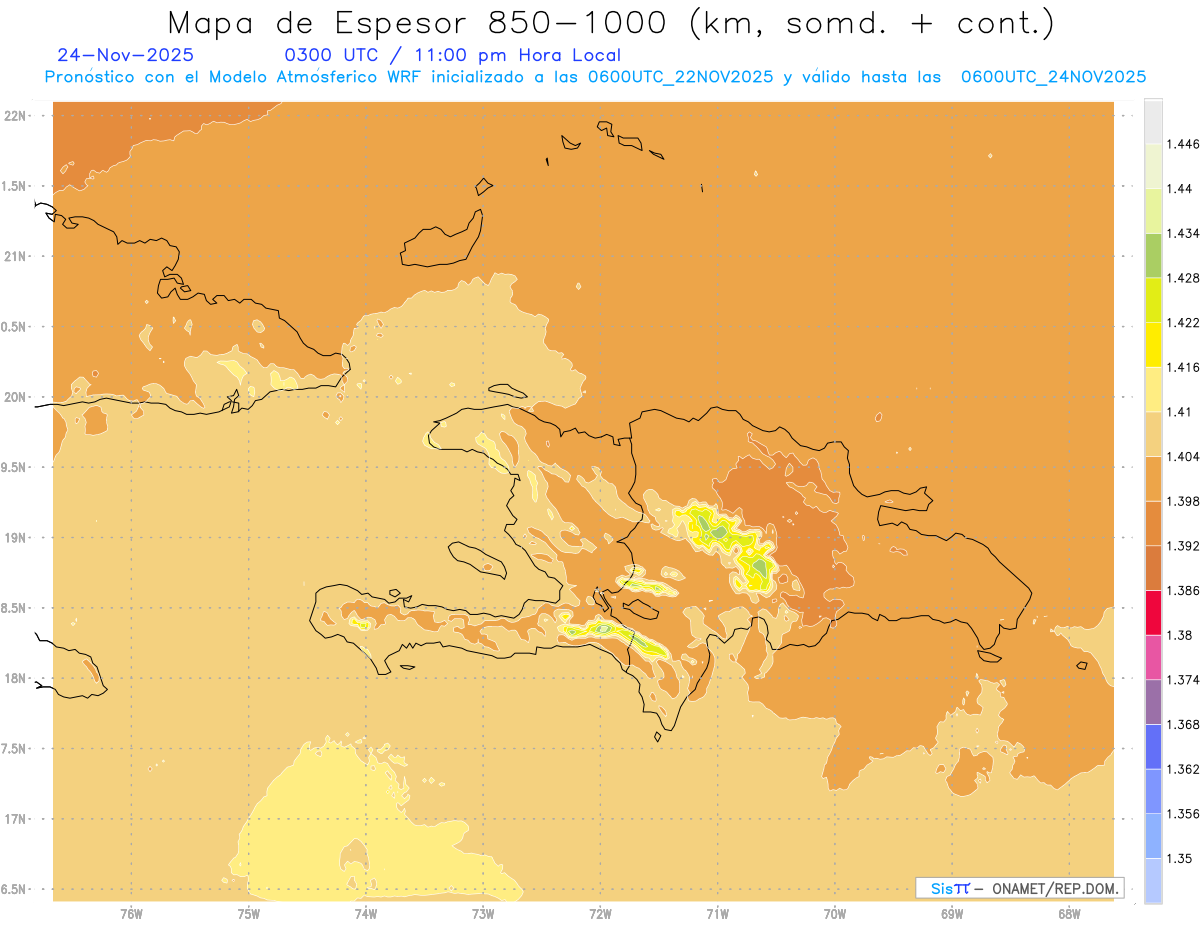
Task: Click legend value '1.368'
Action: coord(1183,724)
